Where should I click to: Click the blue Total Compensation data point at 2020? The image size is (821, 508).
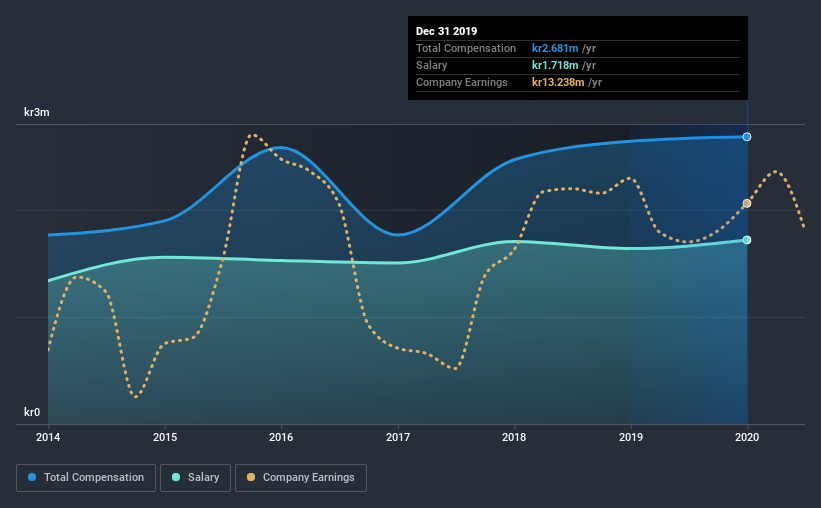pyautogui.click(x=747, y=137)
